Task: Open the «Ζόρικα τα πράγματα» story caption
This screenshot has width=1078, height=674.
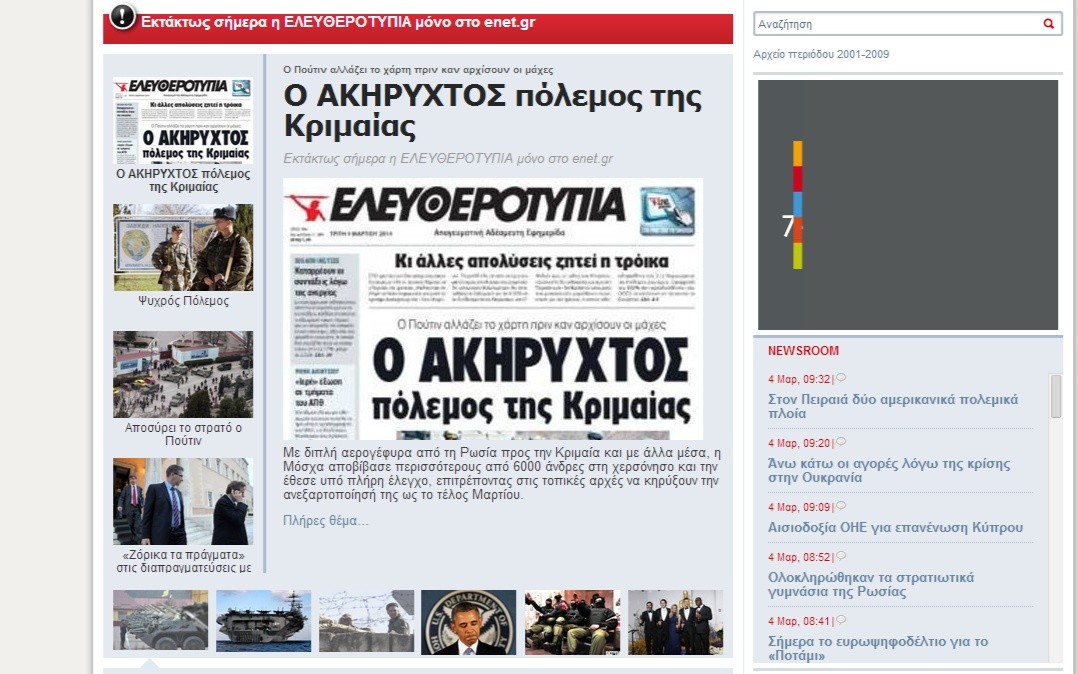Action: tap(184, 561)
